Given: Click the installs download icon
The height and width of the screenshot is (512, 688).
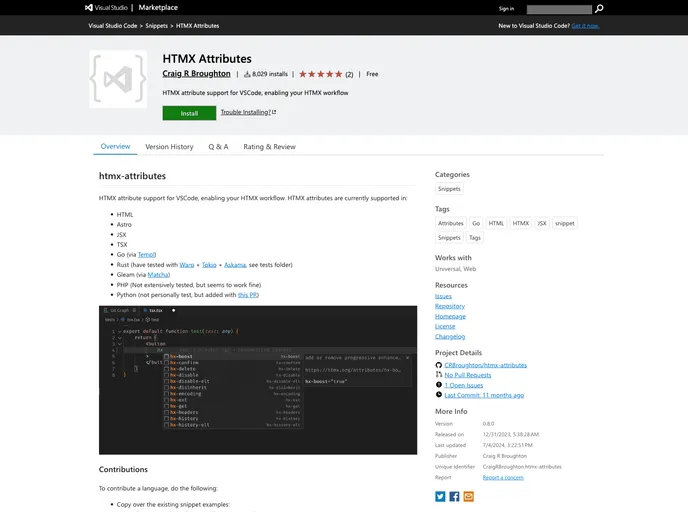Looking at the screenshot, I should (x=247, y=74).
